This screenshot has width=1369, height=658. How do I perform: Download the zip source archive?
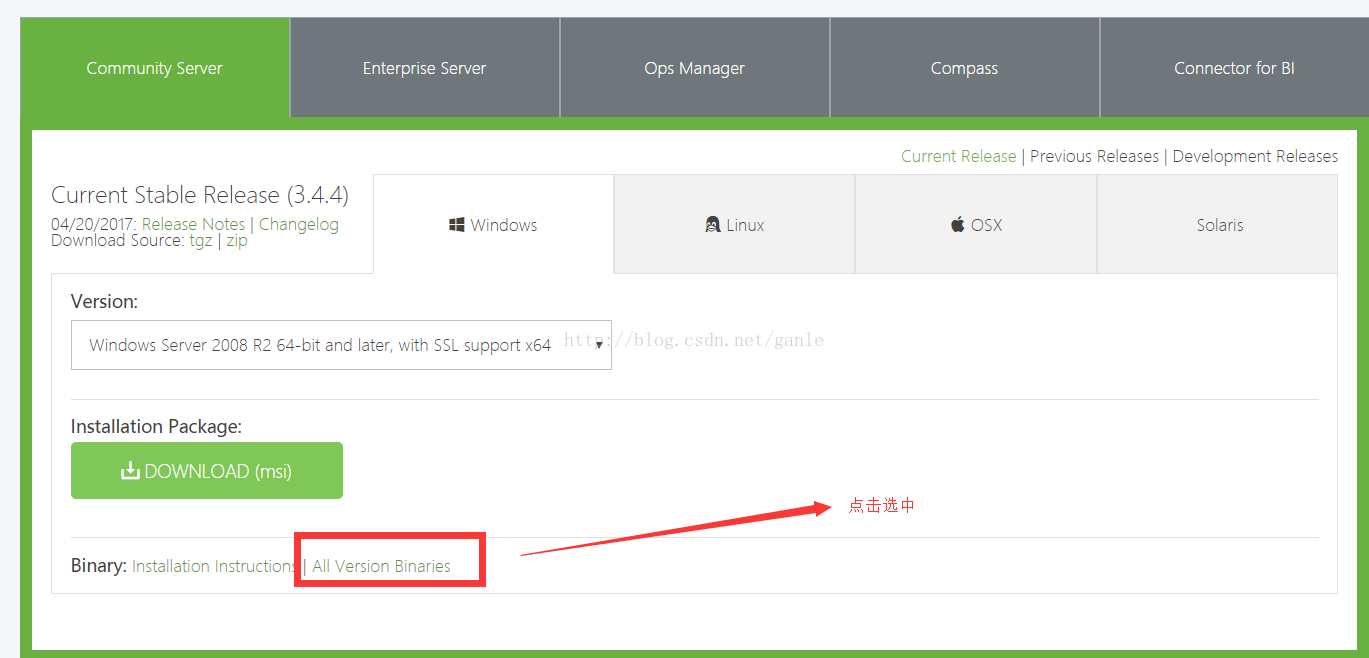pyautogui.click(x=237, y=241)
